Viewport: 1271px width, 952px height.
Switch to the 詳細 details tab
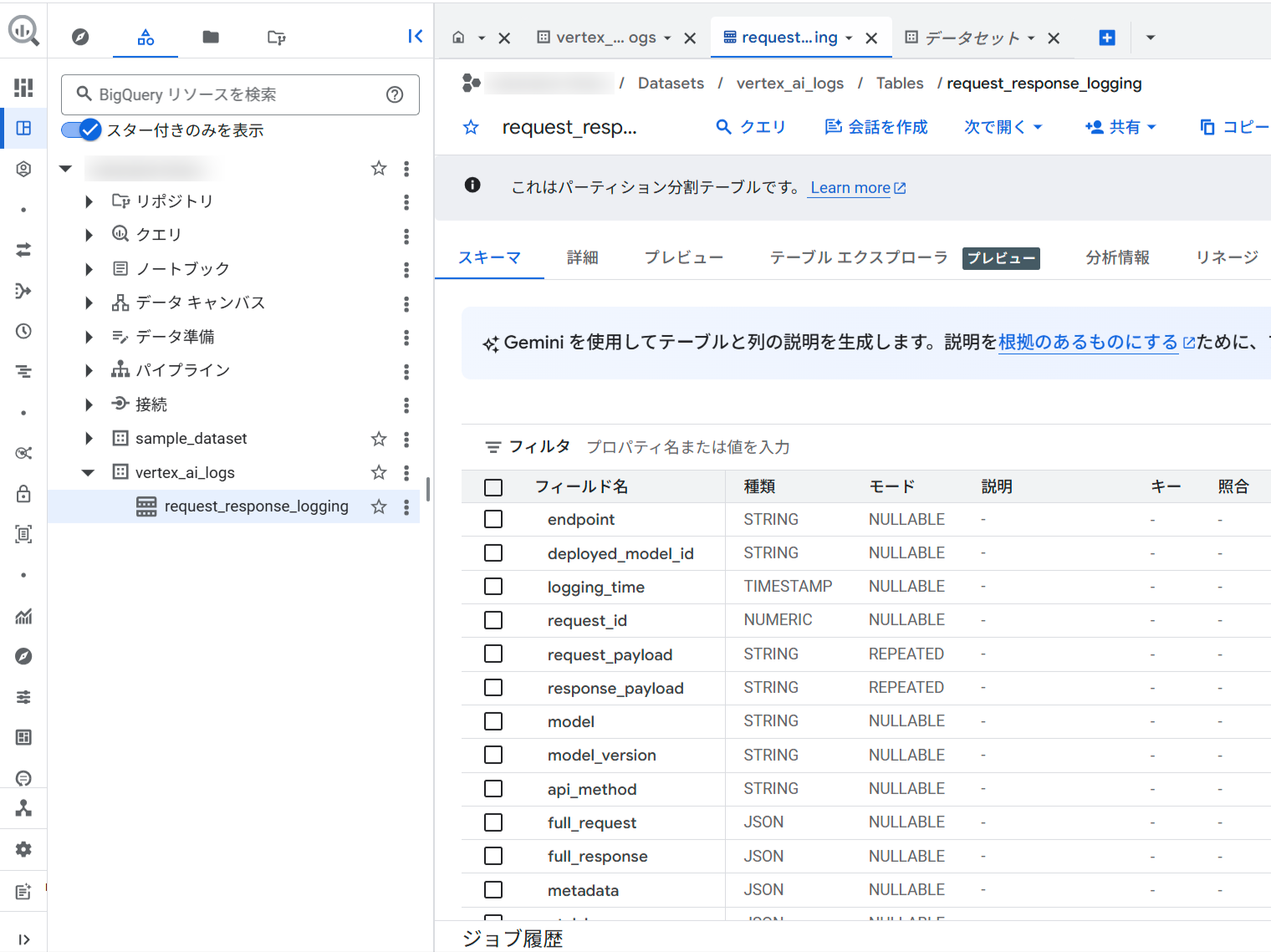(582, 257)
